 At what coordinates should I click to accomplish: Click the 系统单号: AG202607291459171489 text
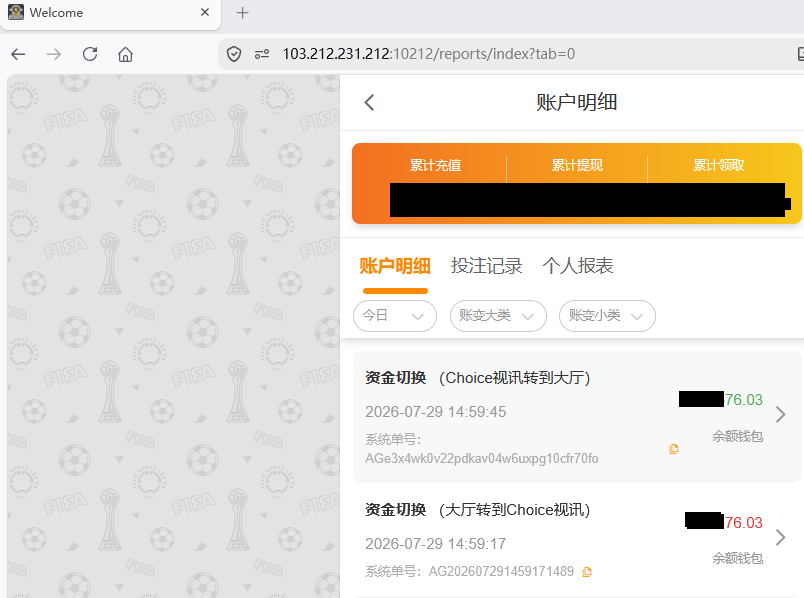pyautogui.click(x=469, y=571)
